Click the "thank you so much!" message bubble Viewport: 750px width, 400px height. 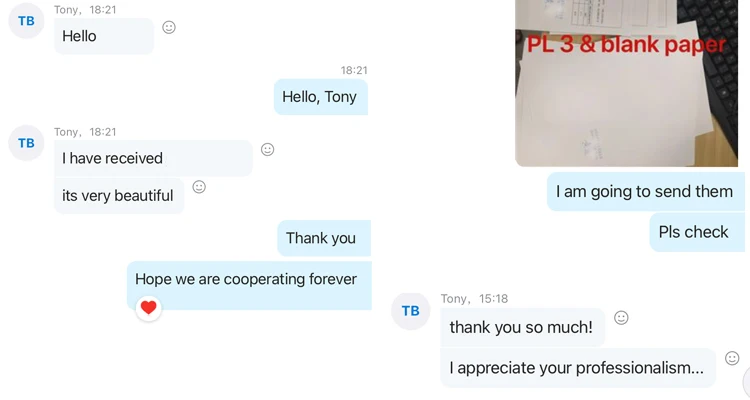(x=522, y=327)
